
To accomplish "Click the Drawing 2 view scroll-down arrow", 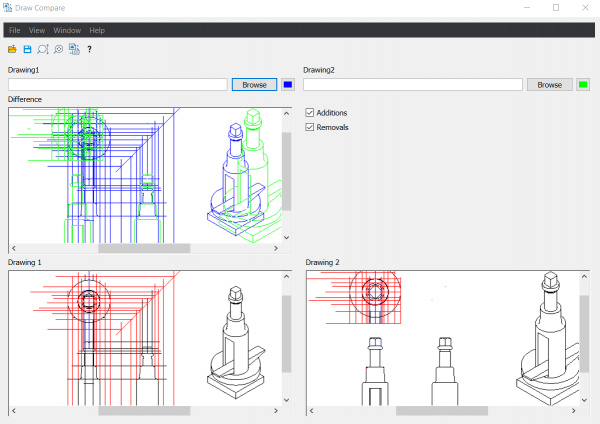I will coord(584,400).
